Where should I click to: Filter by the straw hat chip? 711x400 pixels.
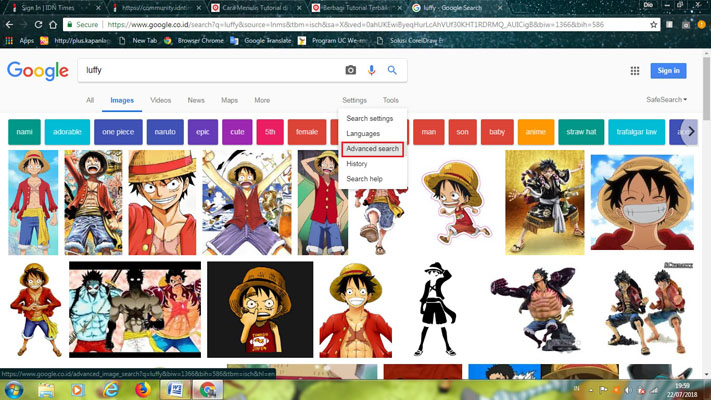point(581,132)
